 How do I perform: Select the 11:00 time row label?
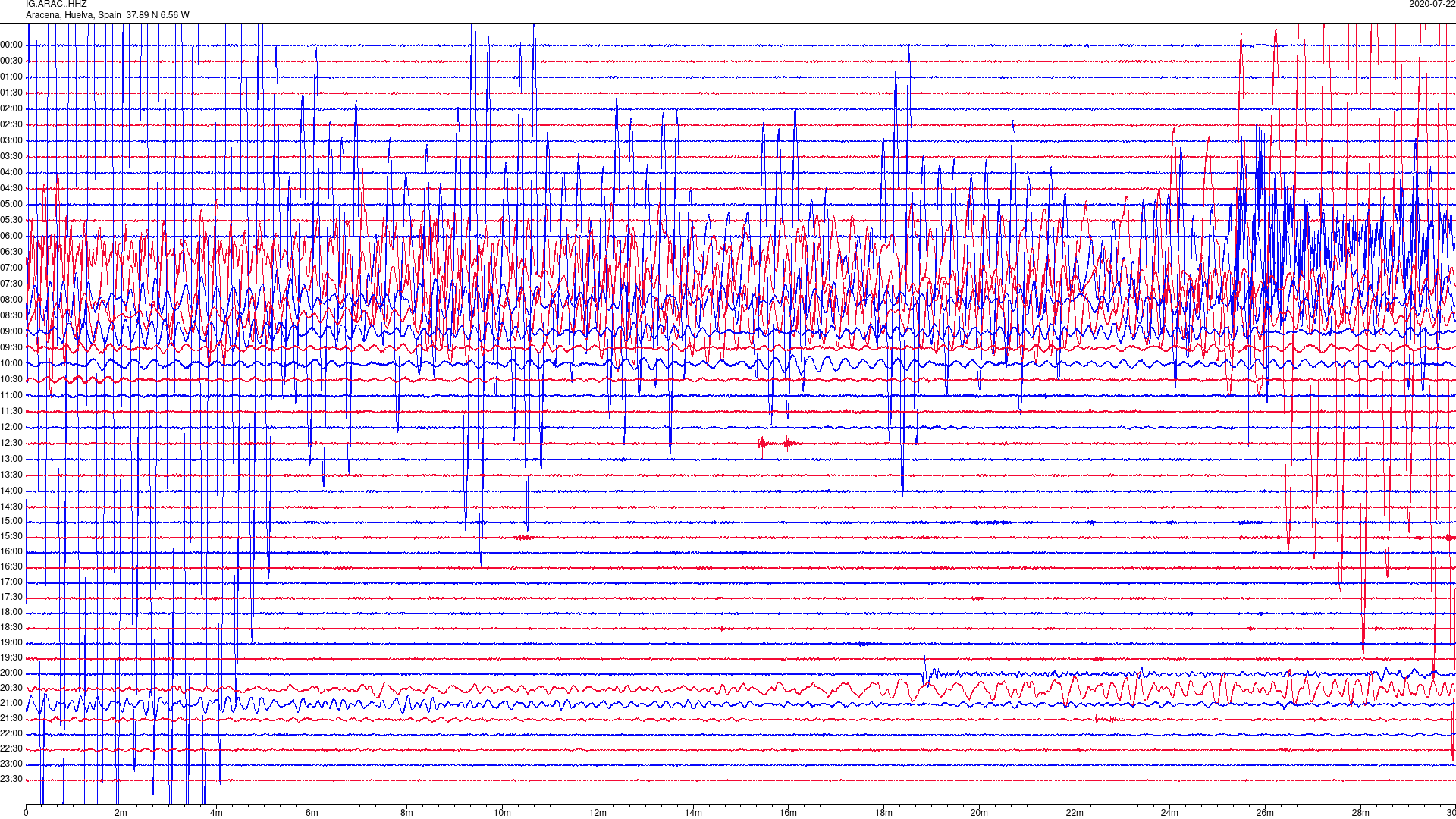pyautogui.click(x=11, y=396)
